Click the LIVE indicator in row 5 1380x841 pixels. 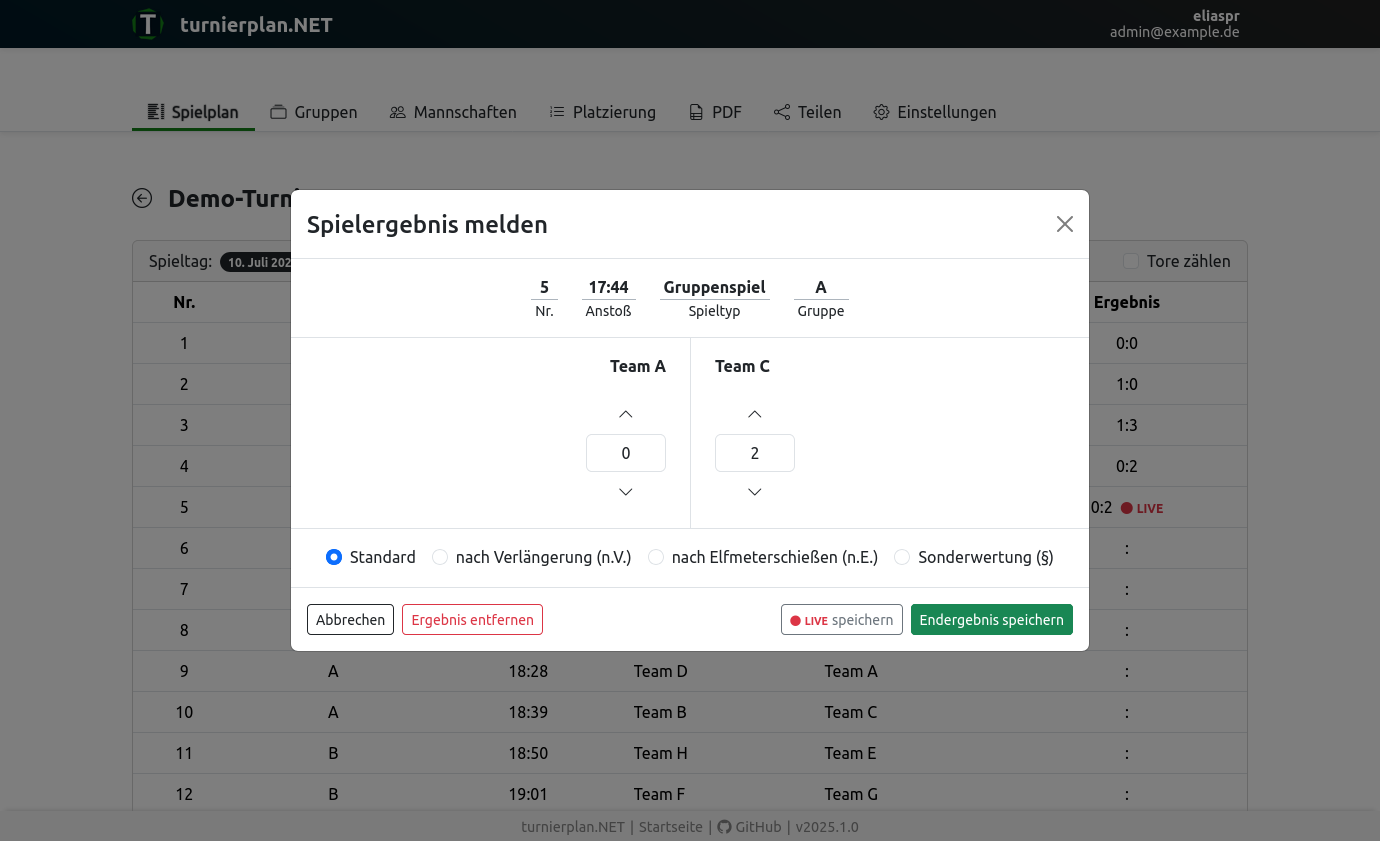[1142, 508]
